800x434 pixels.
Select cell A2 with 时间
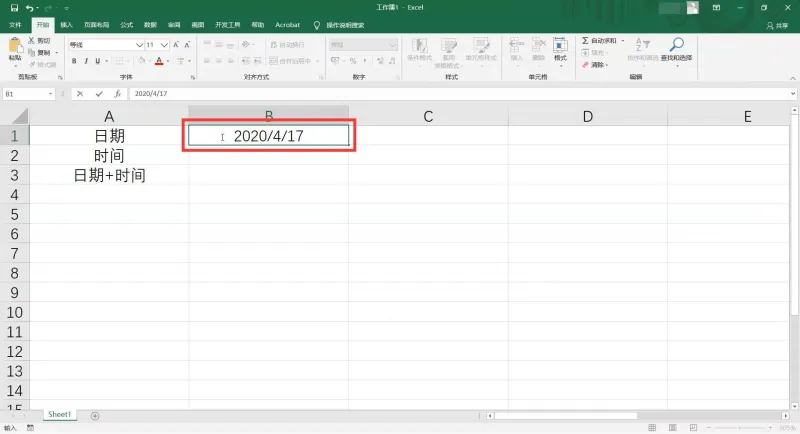[x=109, y=156]
